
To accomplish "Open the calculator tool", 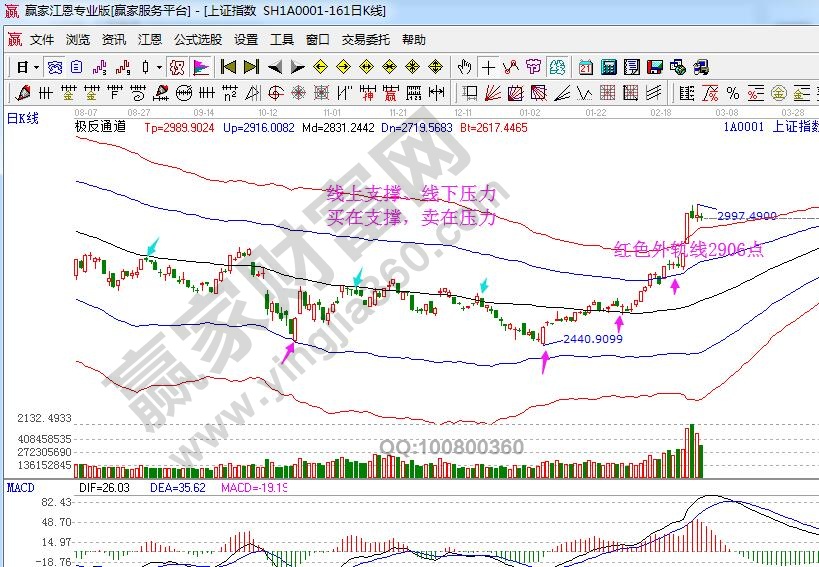I will 608,67.
